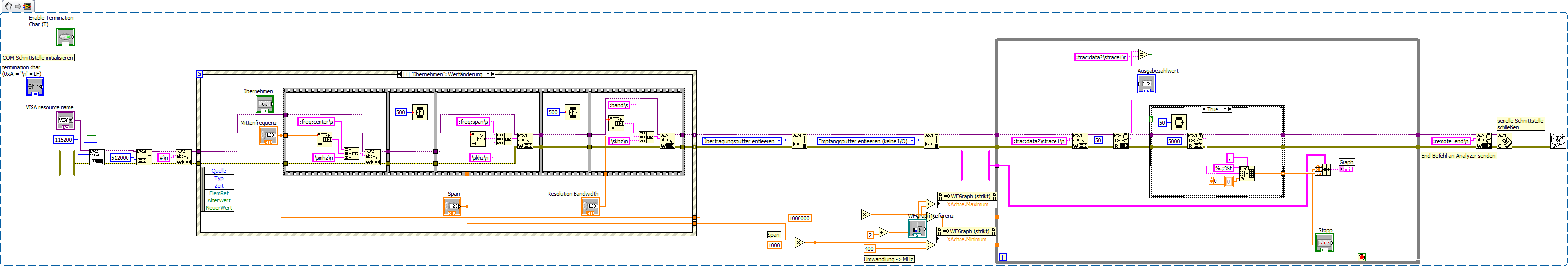Select VISA flush node after Übertragungspuffer enum

pos(799,141)
